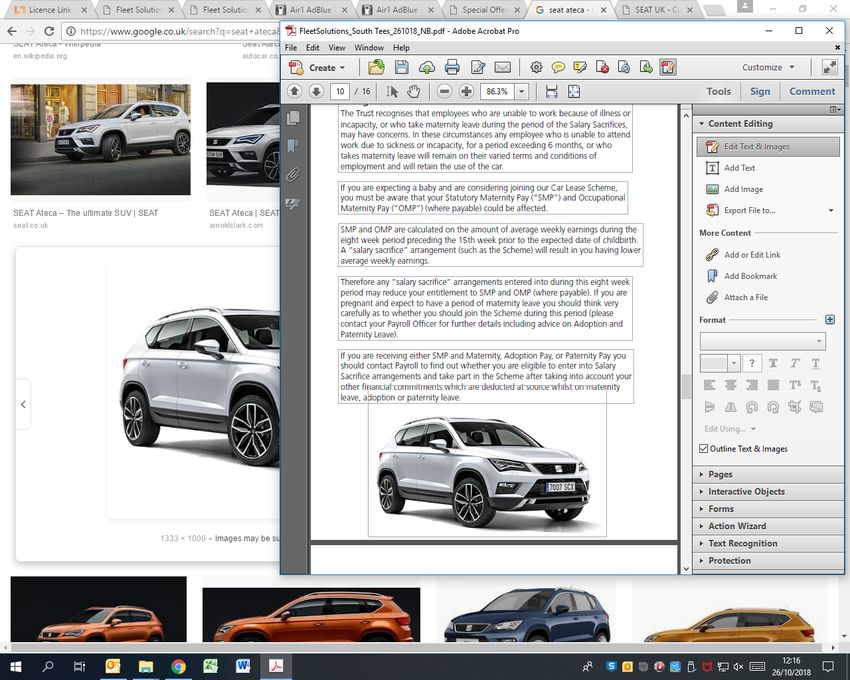The width and height of the screenshot is (850, 680).
Task: Open page thumbnails panel icon
Action: click(293, 118)
